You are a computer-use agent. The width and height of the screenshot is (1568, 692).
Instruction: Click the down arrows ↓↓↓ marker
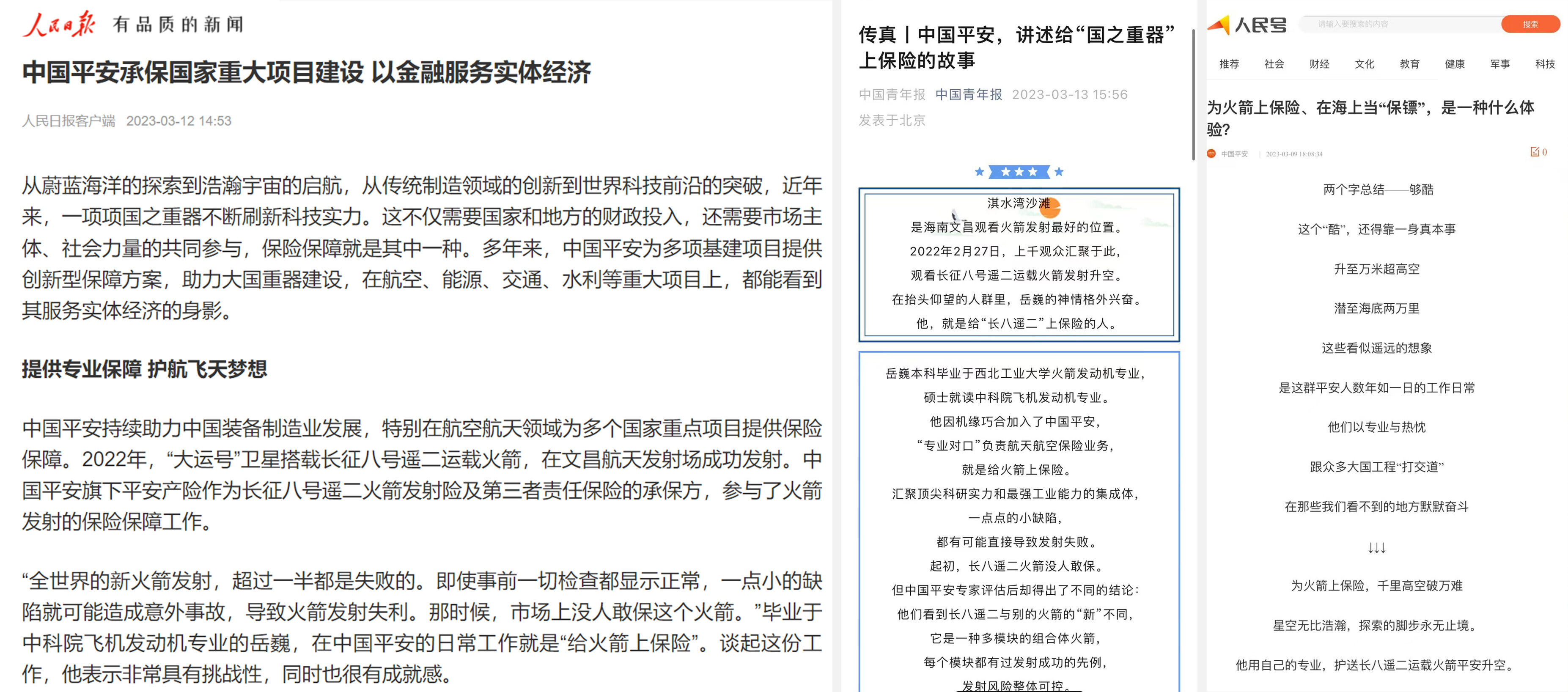point(1376,548)
